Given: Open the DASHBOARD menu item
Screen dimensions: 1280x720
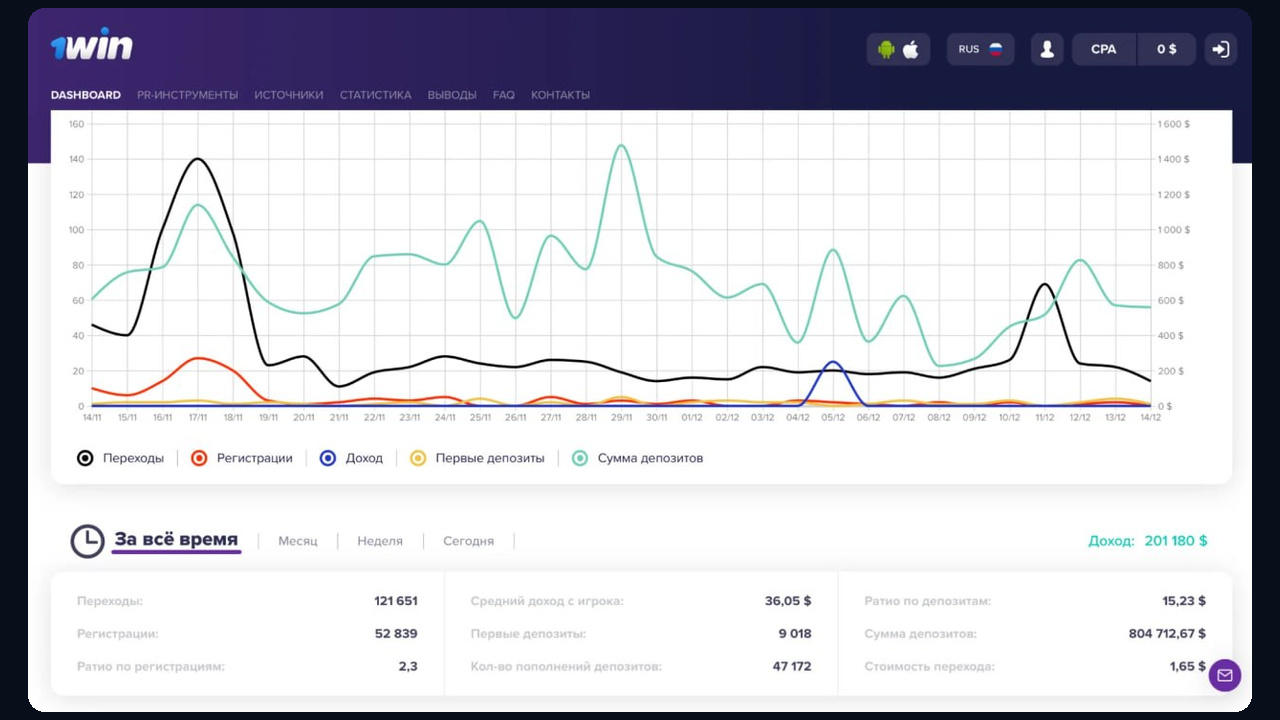Looking at the screenshot, I should (x=86, y=95).
